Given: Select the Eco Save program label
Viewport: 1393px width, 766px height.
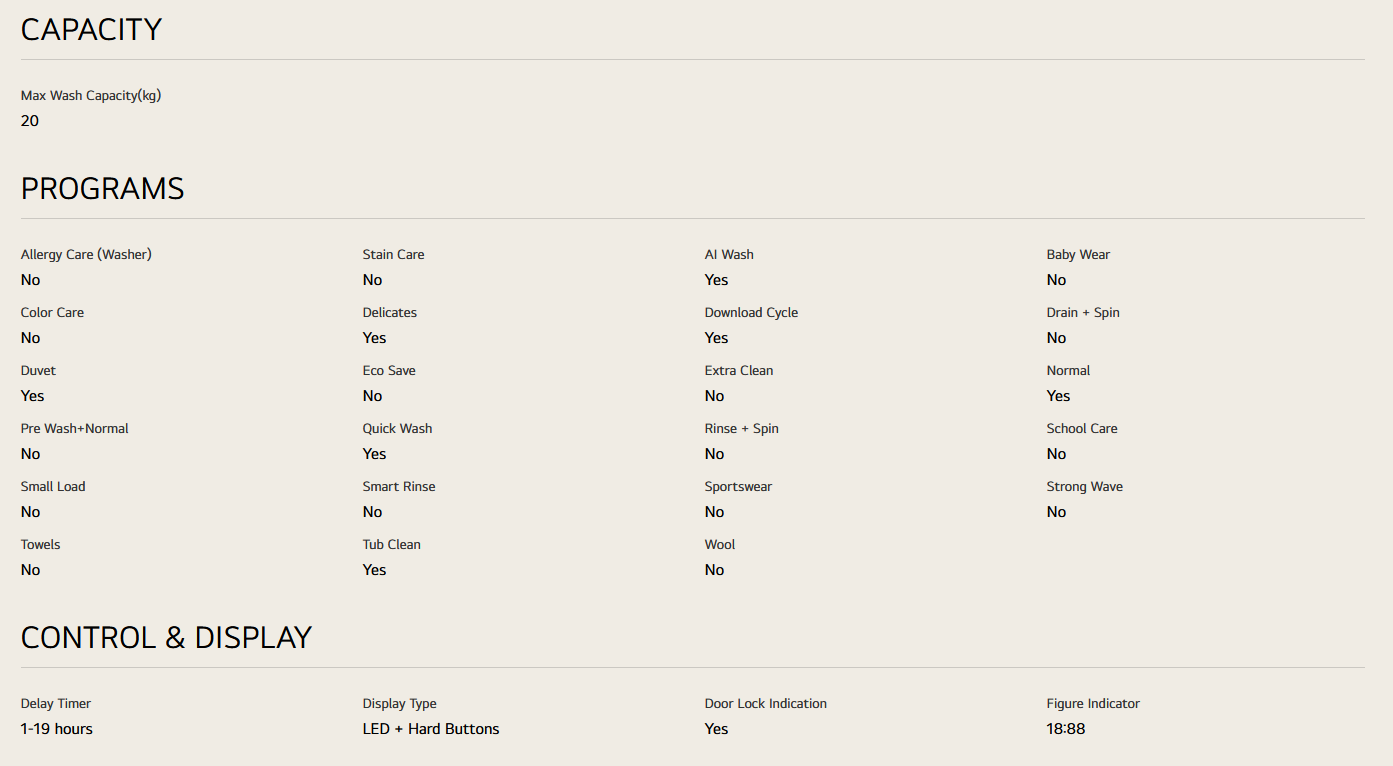Looking at the screenshot, I should pyautogui.click(x=389, y=371).
